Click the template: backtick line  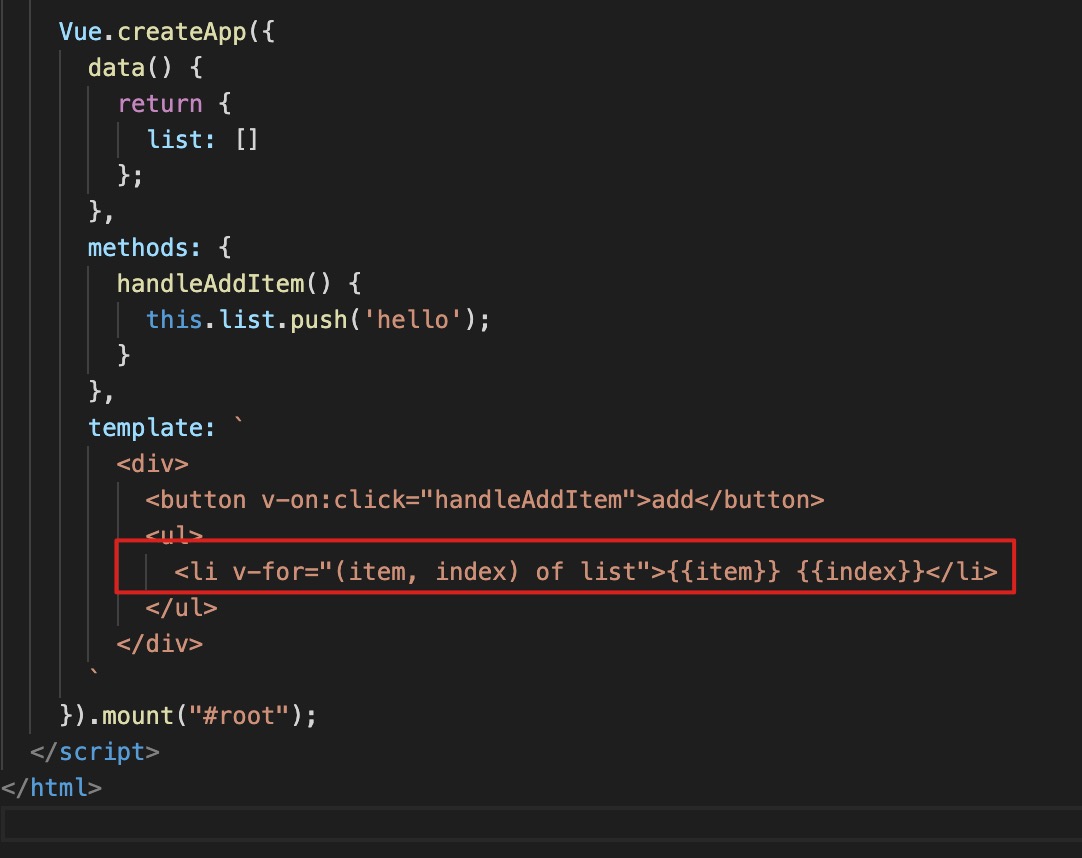(x=166, y=428)
